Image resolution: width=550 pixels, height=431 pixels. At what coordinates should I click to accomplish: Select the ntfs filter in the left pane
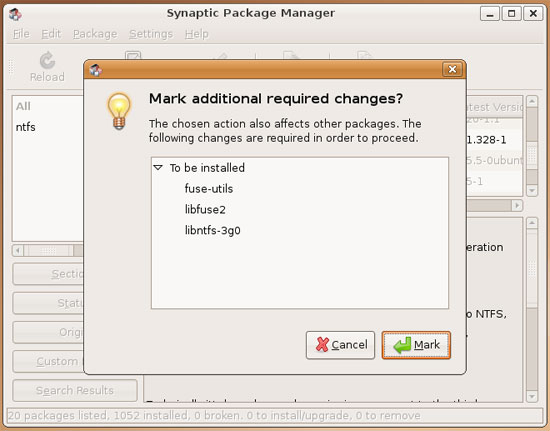pyautogui.click(x=26, y=127)
